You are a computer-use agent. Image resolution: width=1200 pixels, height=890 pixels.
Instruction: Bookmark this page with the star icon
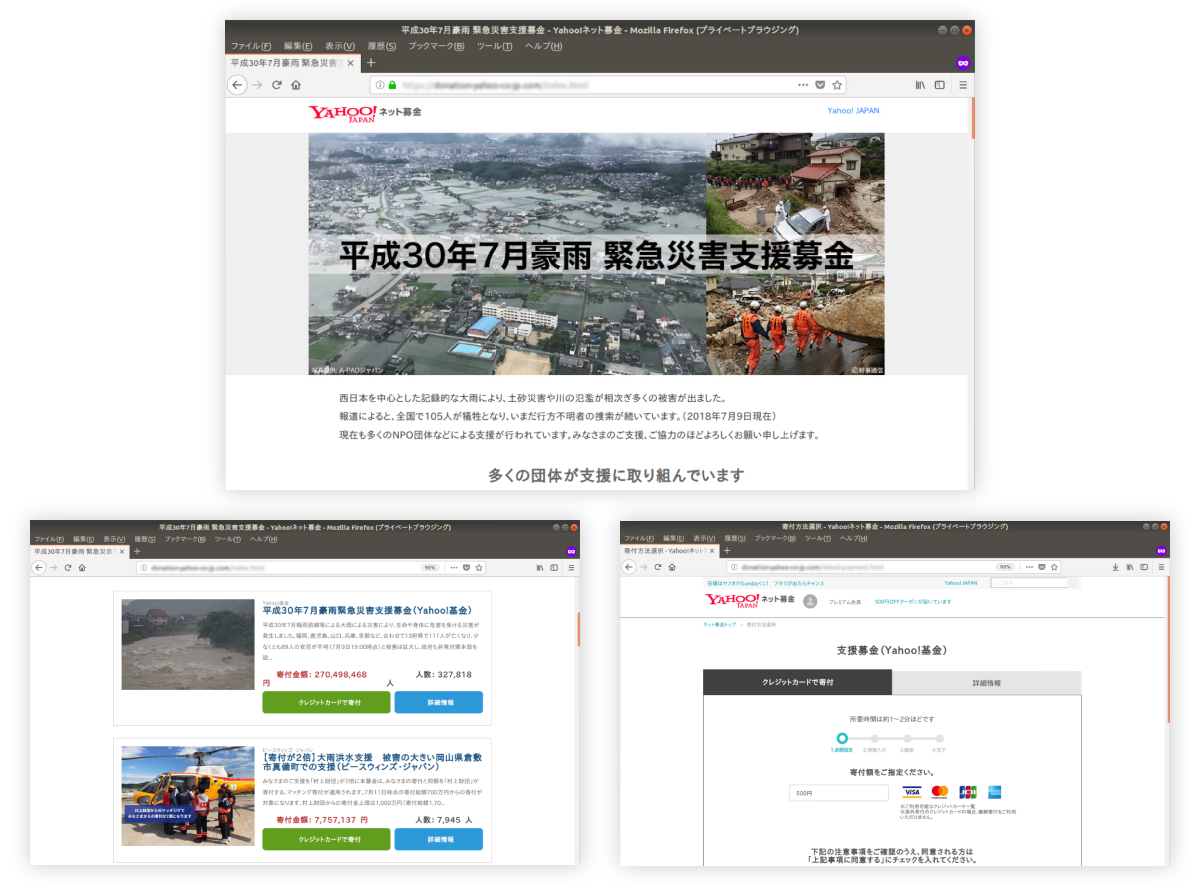(x=838, y=85)
